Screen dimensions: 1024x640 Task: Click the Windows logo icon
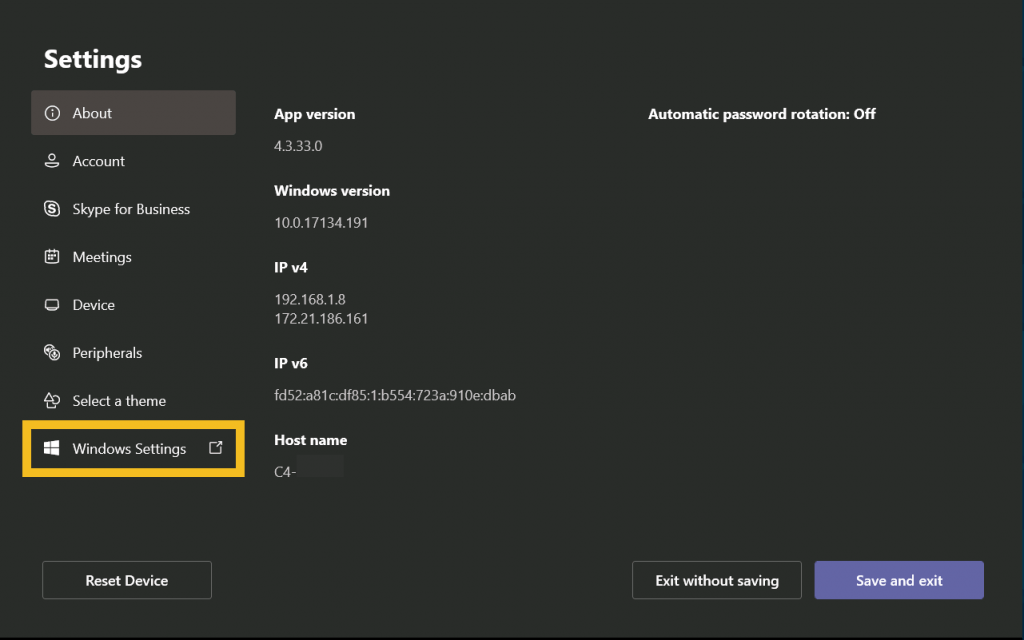(x=52, y=448)
